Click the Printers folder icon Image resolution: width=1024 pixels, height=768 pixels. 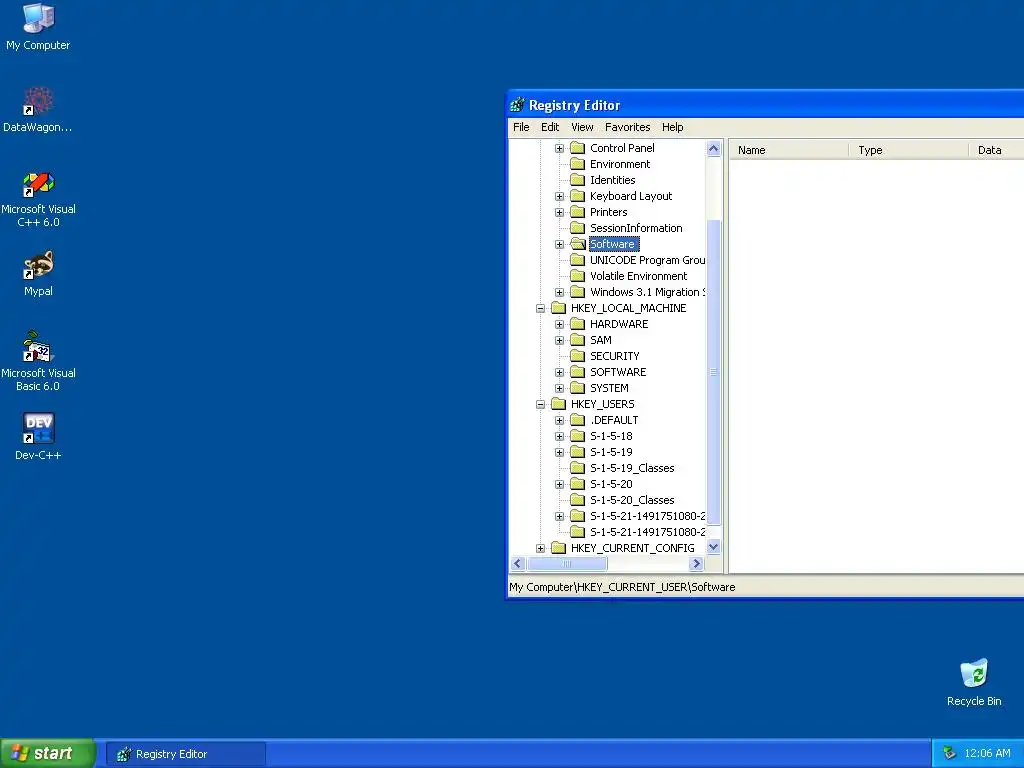point(577,212)
